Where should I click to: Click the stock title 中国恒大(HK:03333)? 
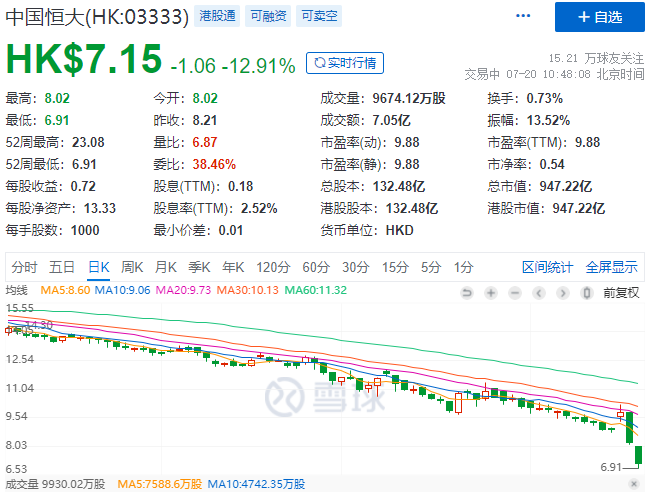(x=97, y=17)
